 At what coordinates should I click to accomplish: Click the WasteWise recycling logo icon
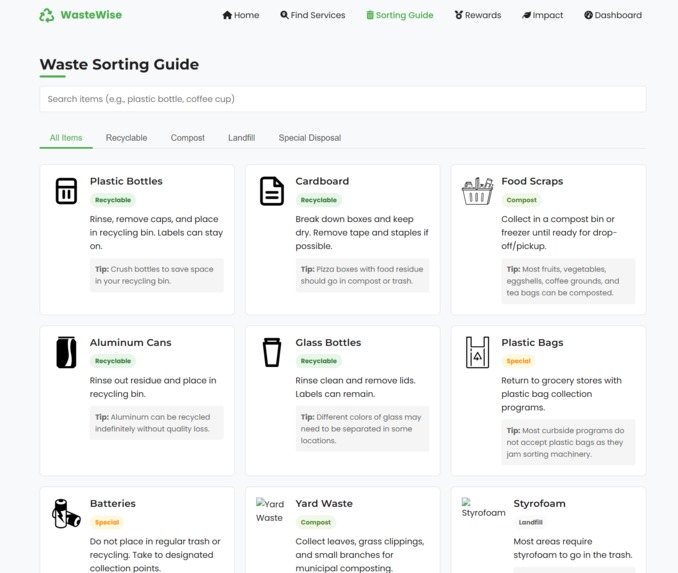click(47, 15)
